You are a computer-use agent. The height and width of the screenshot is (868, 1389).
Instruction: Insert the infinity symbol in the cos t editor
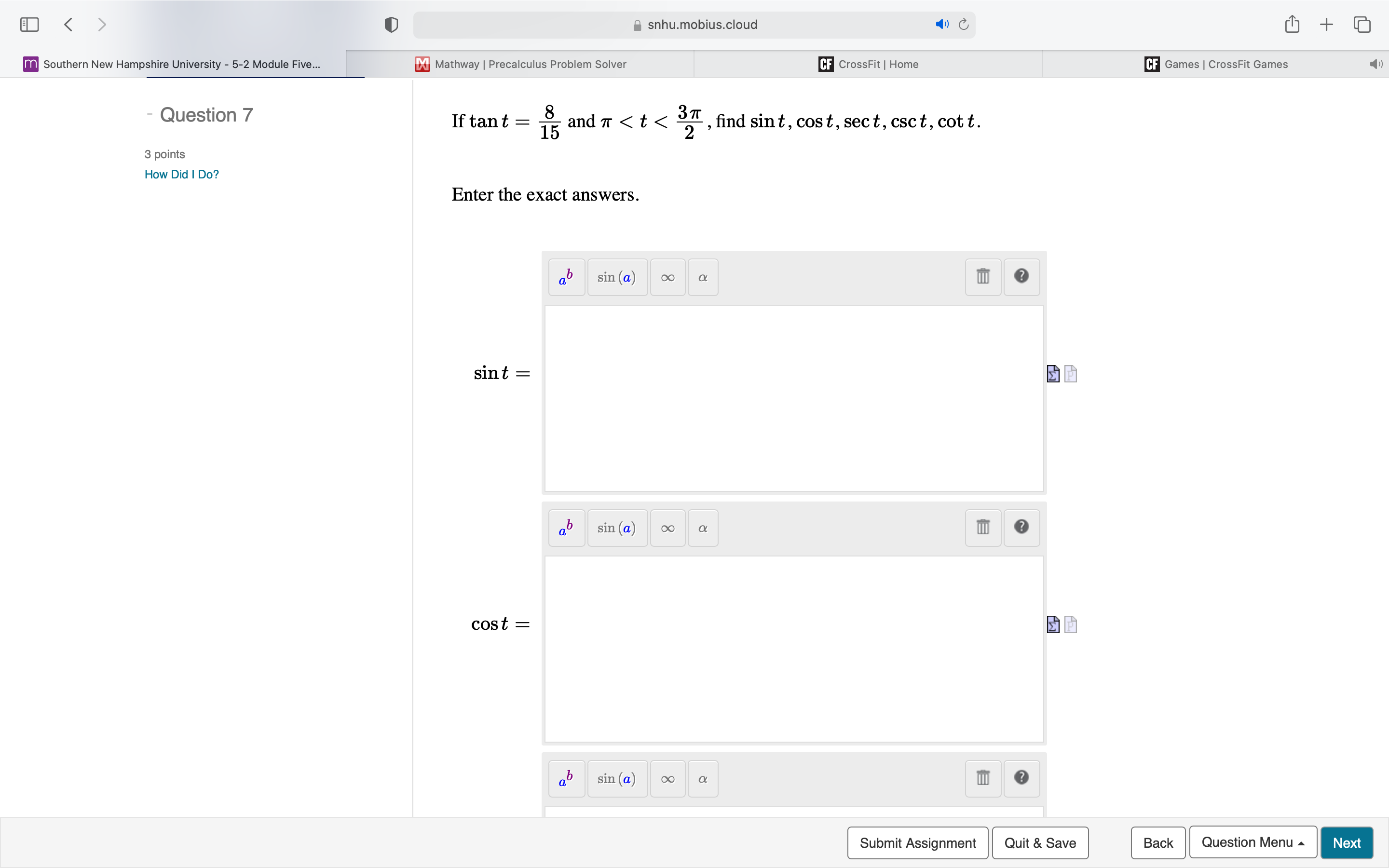point(667,528)
